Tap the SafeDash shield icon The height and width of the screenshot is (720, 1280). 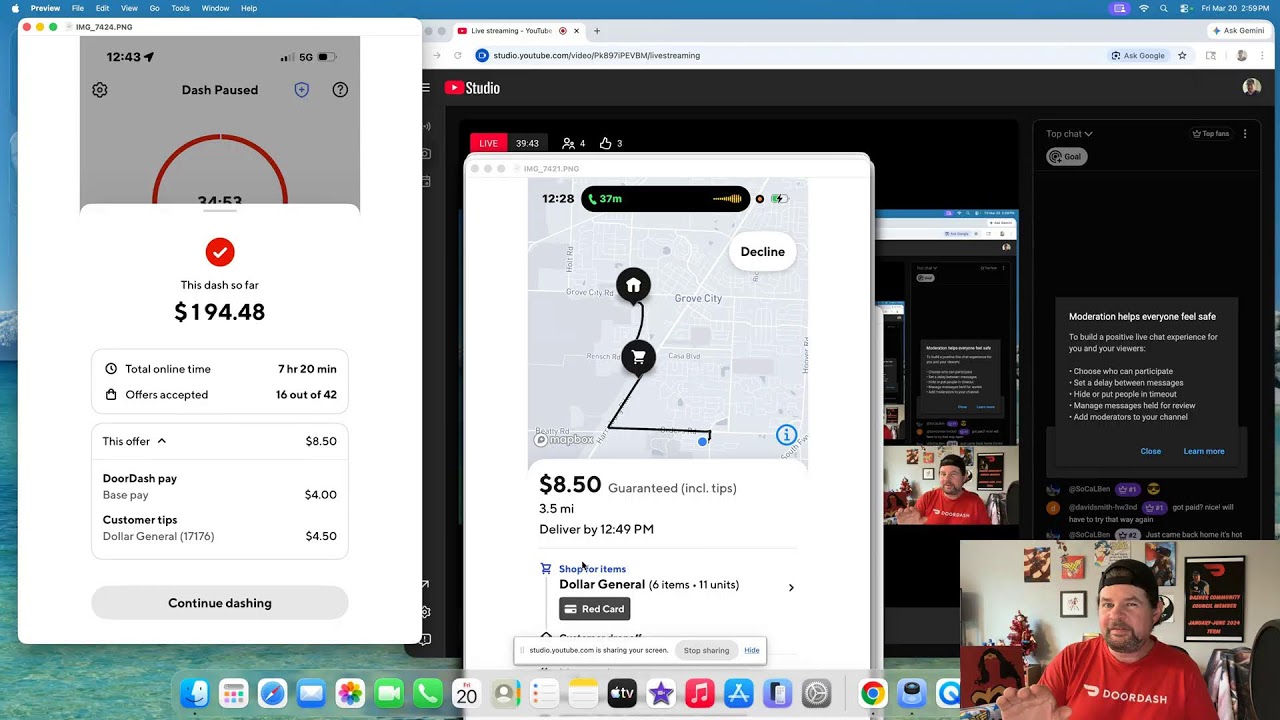click(302, 90)
